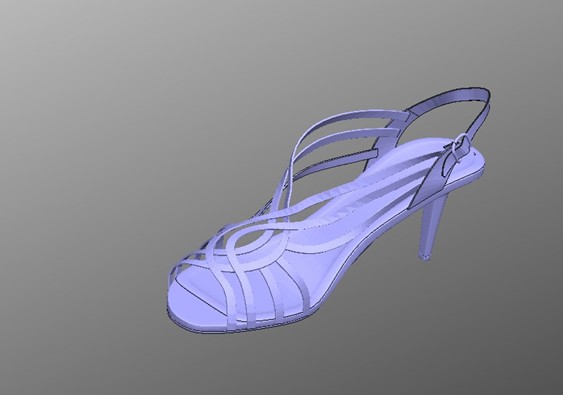Image resolution: width=563 pixels, height=395 pixels.
Task: Select the front sole edge below the toe
Action: [201, 325]
